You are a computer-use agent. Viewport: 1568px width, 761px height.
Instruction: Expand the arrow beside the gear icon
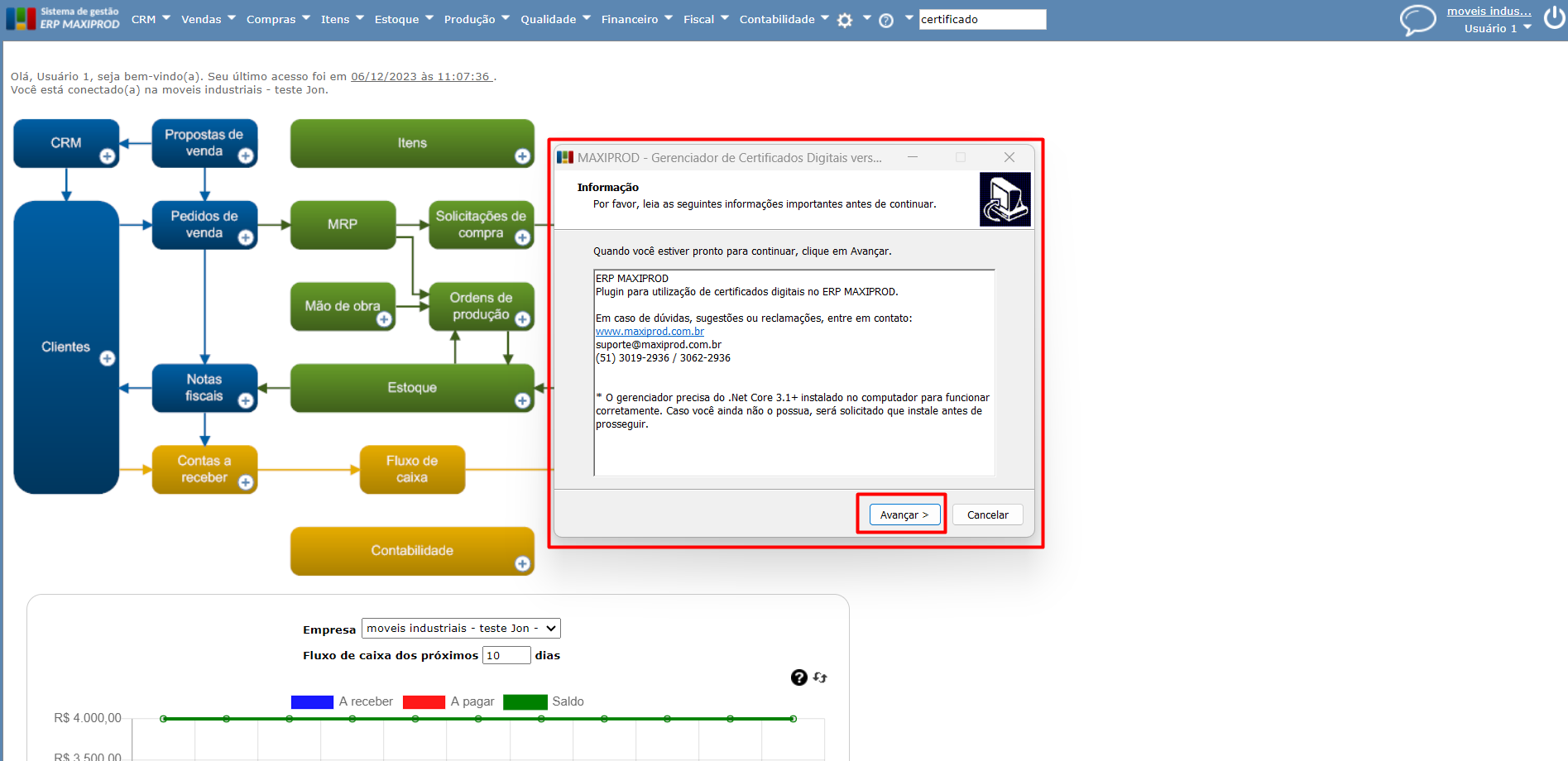click(x=866, y=17)
